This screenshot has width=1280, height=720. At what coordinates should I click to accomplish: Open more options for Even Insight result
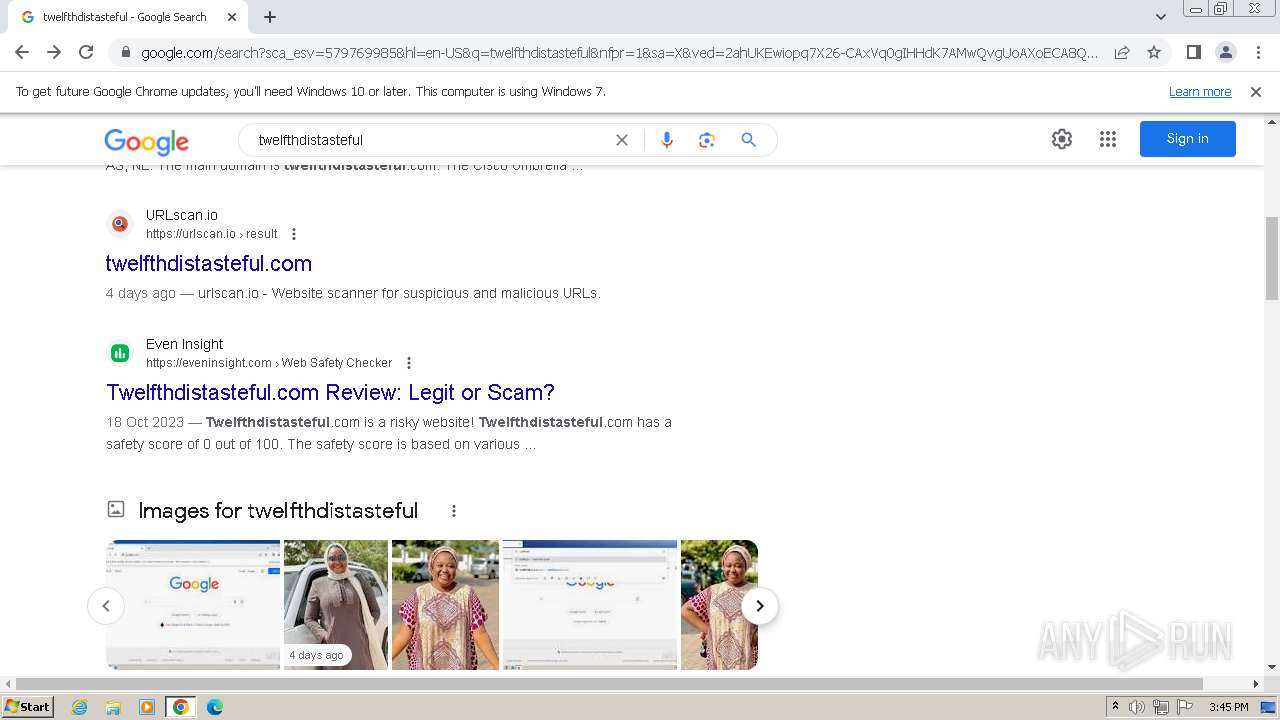point(409,363)
